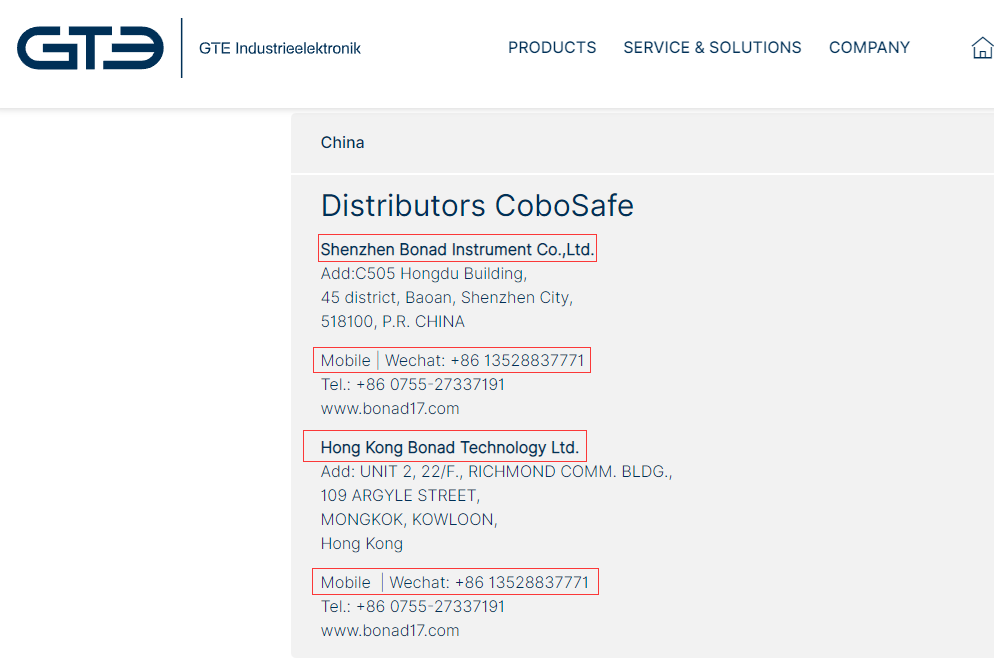The image size is (994, 665).
Task: Select Hong Kong Bonad Technology Ltd. name
Action: point(449,447)
